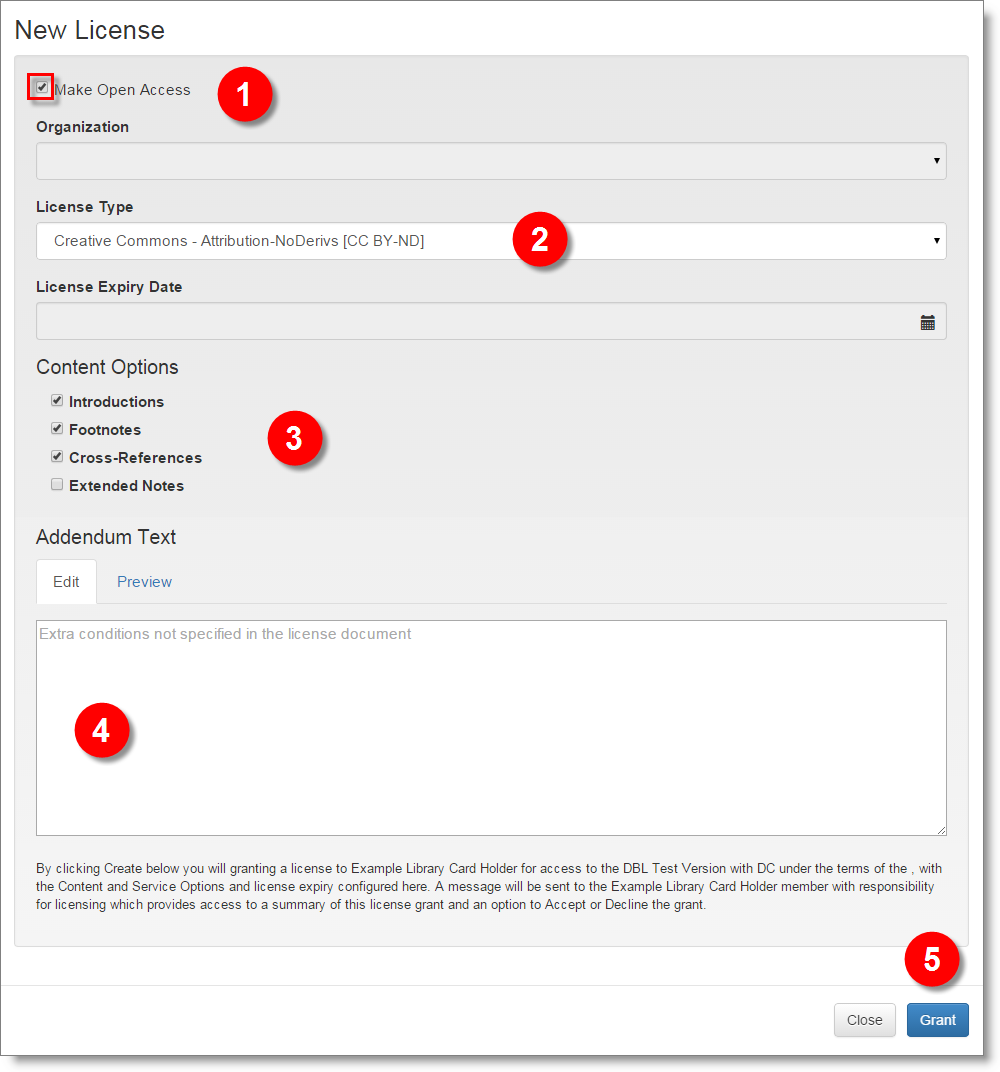Image resolution: width=1000 pixels, height=1072 pixels.
Task: Open the calendar date picker icon
Action: [928, 321]
